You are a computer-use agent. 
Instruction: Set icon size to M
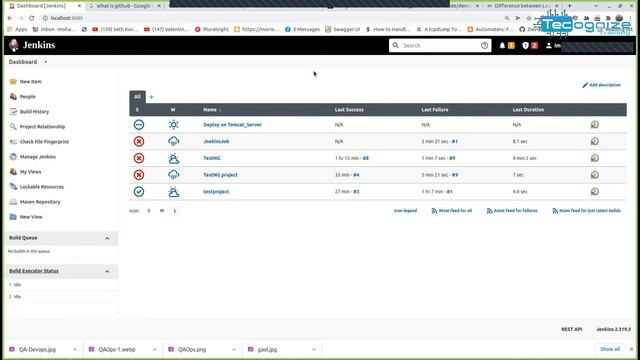(162, 211)
